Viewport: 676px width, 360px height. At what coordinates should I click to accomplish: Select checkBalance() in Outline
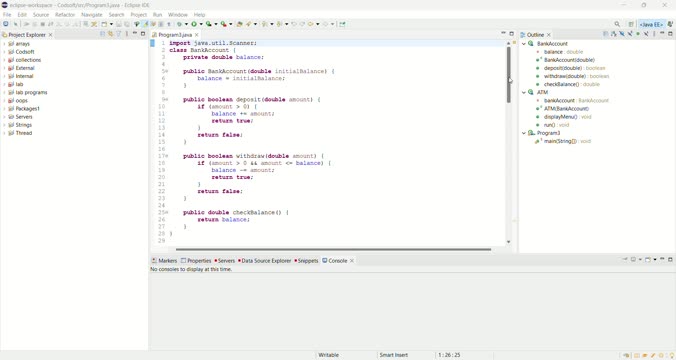click(568, 85)
